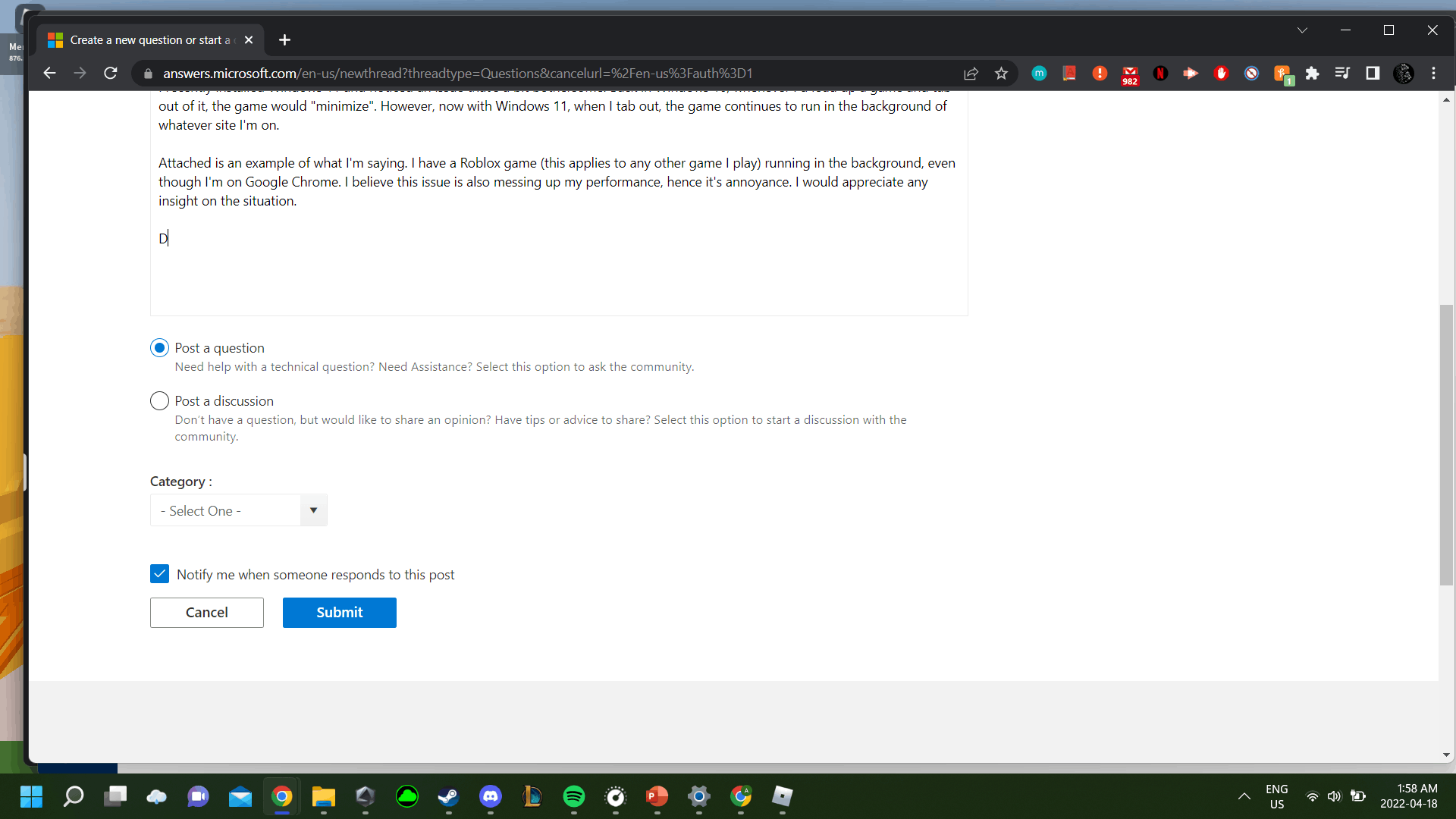
Task: Select the Post a question radio button
Action: pyautogui.click(x=159, y=348)
